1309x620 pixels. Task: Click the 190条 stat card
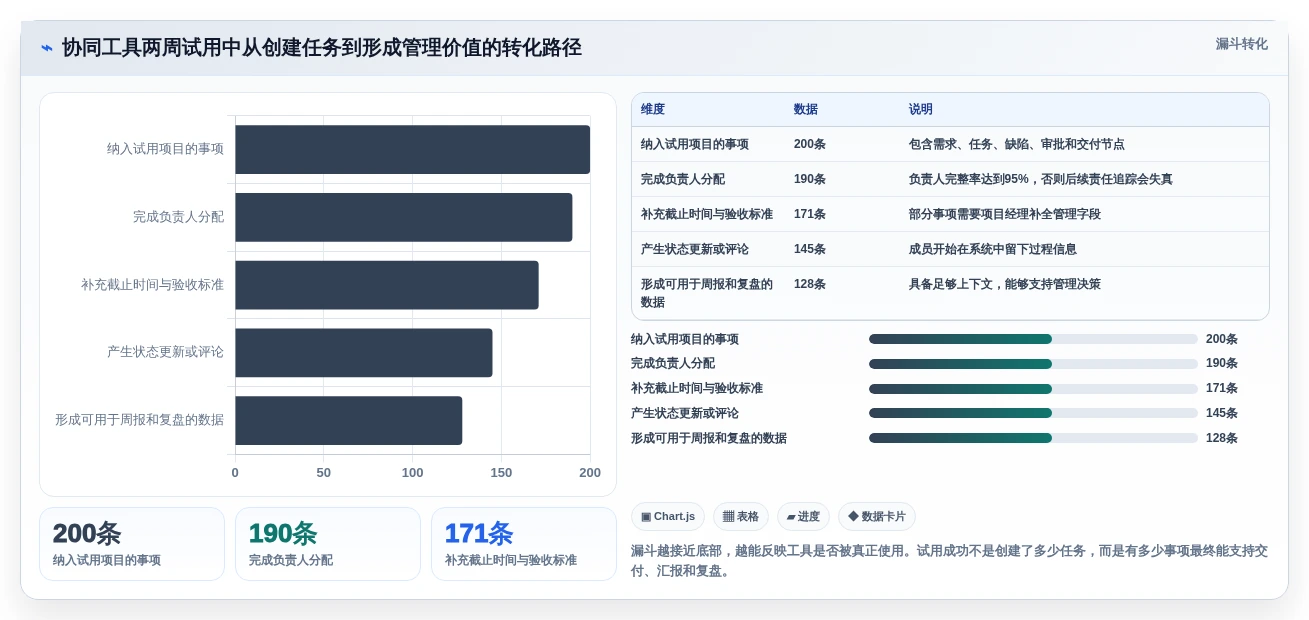(x=328, y=544)
